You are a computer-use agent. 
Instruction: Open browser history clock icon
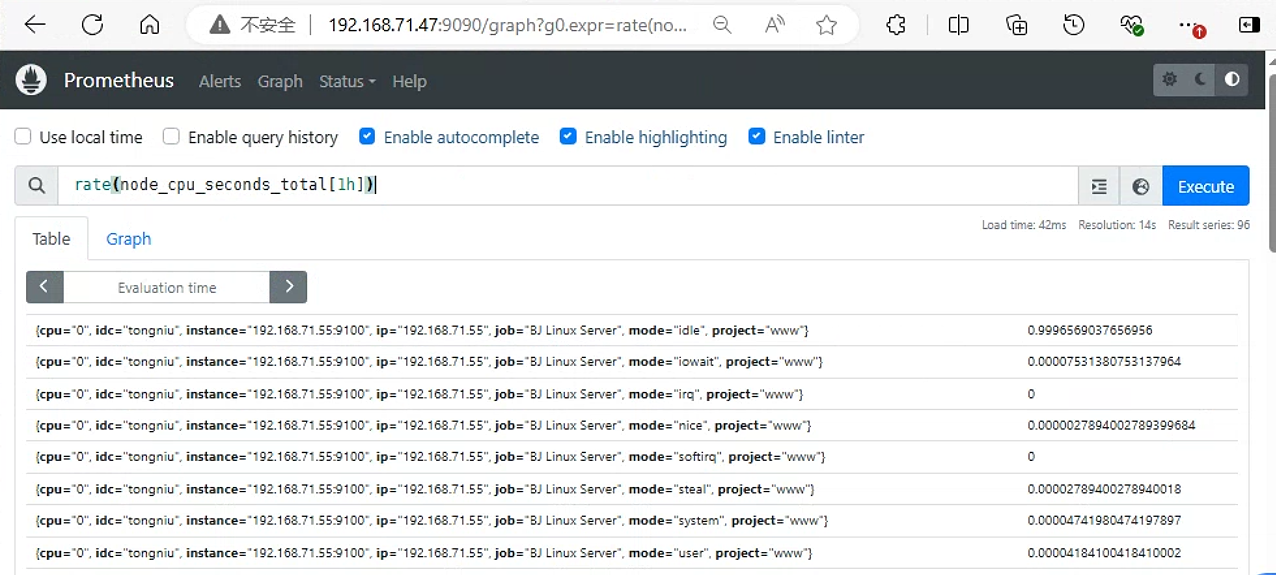1074,25
